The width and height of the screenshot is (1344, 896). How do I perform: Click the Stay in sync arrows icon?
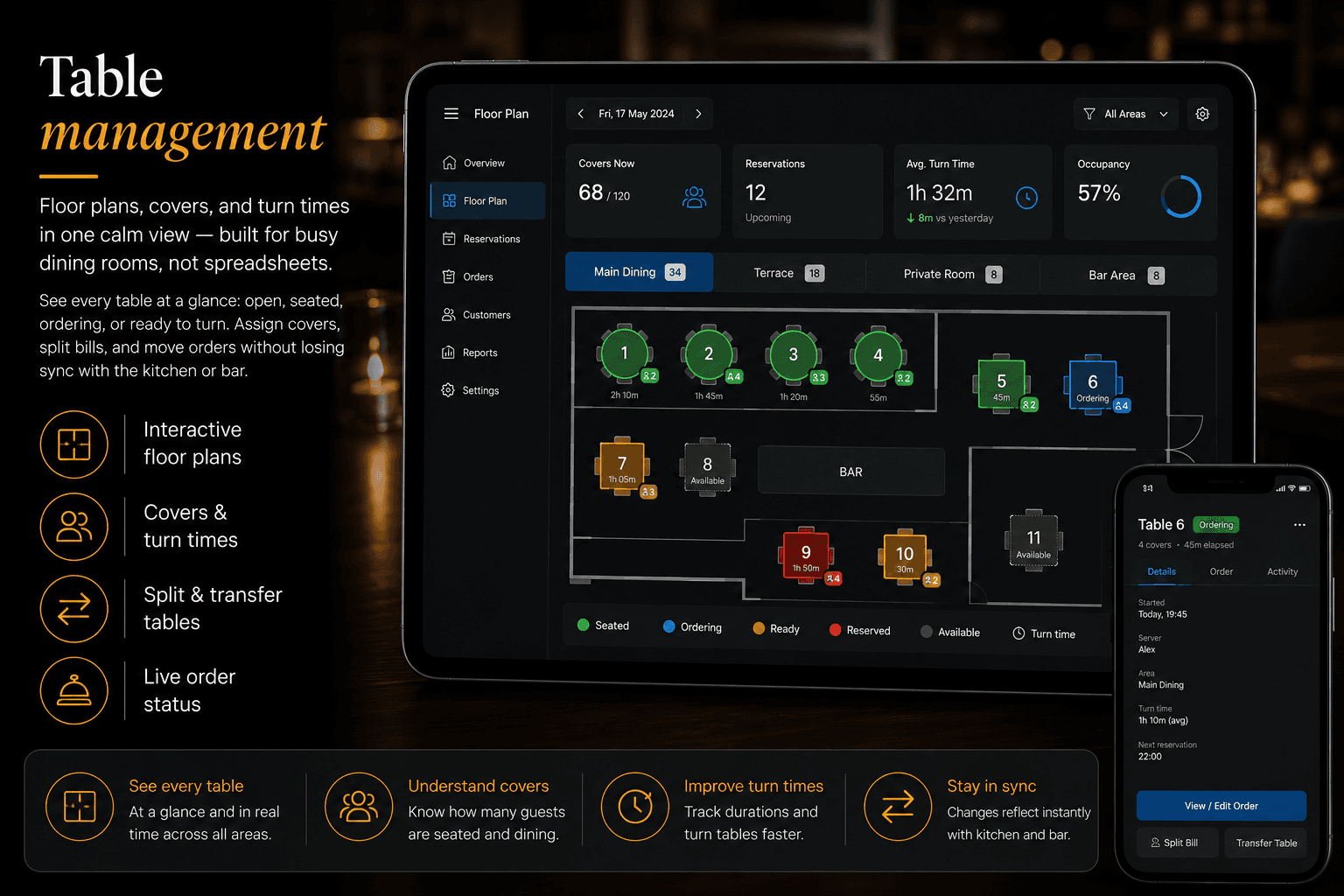point(898,807)
